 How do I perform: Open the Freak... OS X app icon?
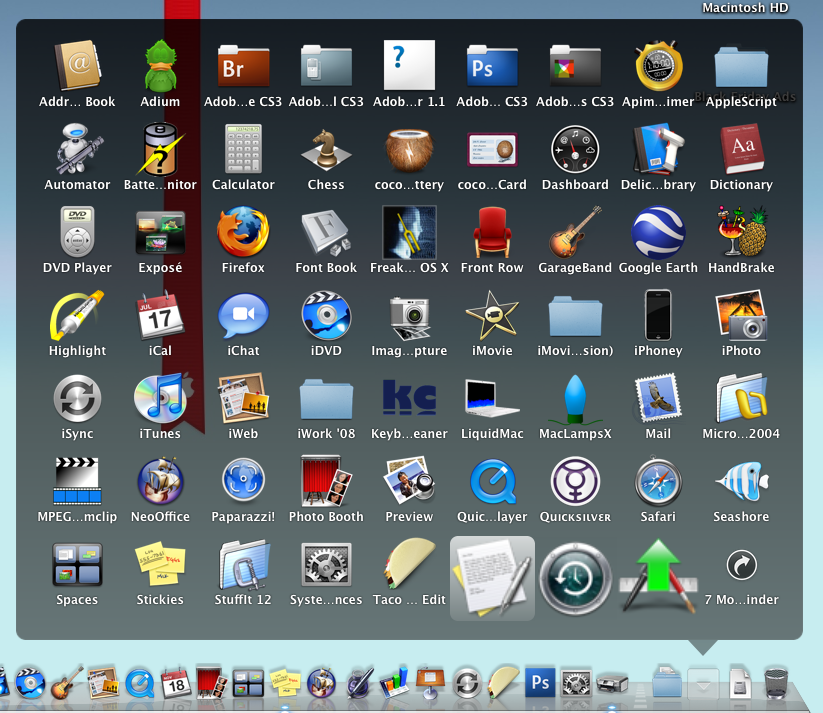pos(409,232)
